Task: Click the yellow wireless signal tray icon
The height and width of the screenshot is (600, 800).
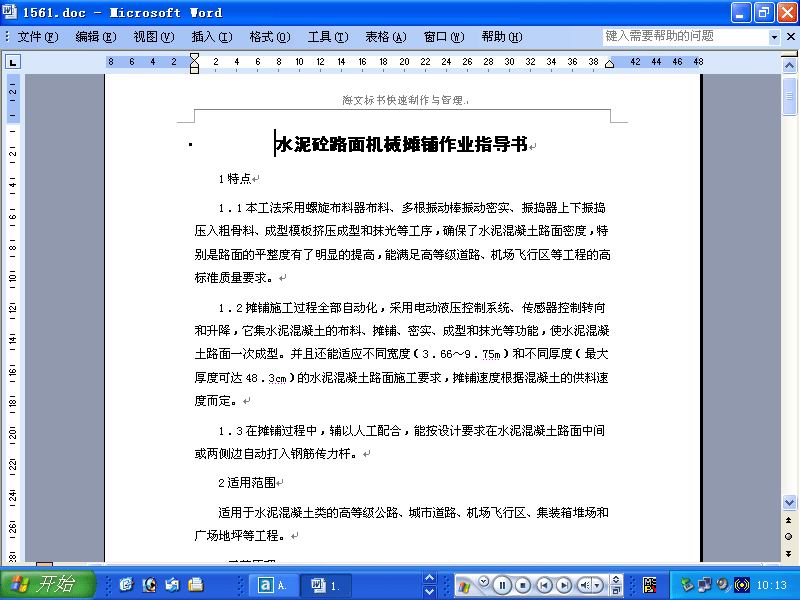Action: pyautogui.click(x=741, y=585)
